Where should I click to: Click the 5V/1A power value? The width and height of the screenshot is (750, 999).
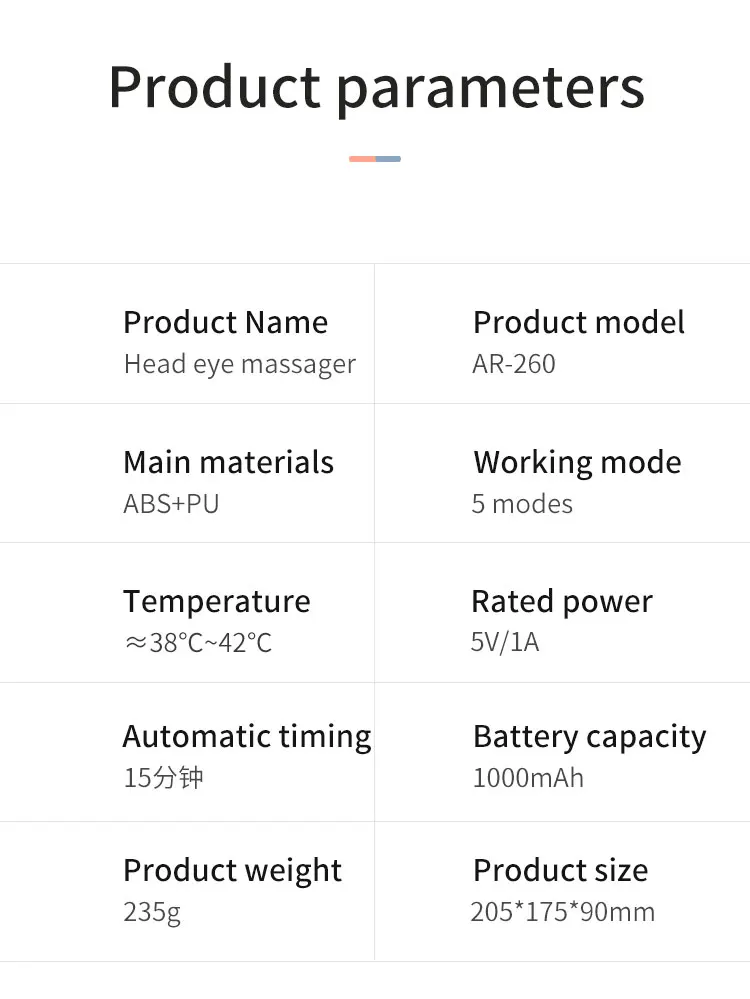[x=505, y=642]
